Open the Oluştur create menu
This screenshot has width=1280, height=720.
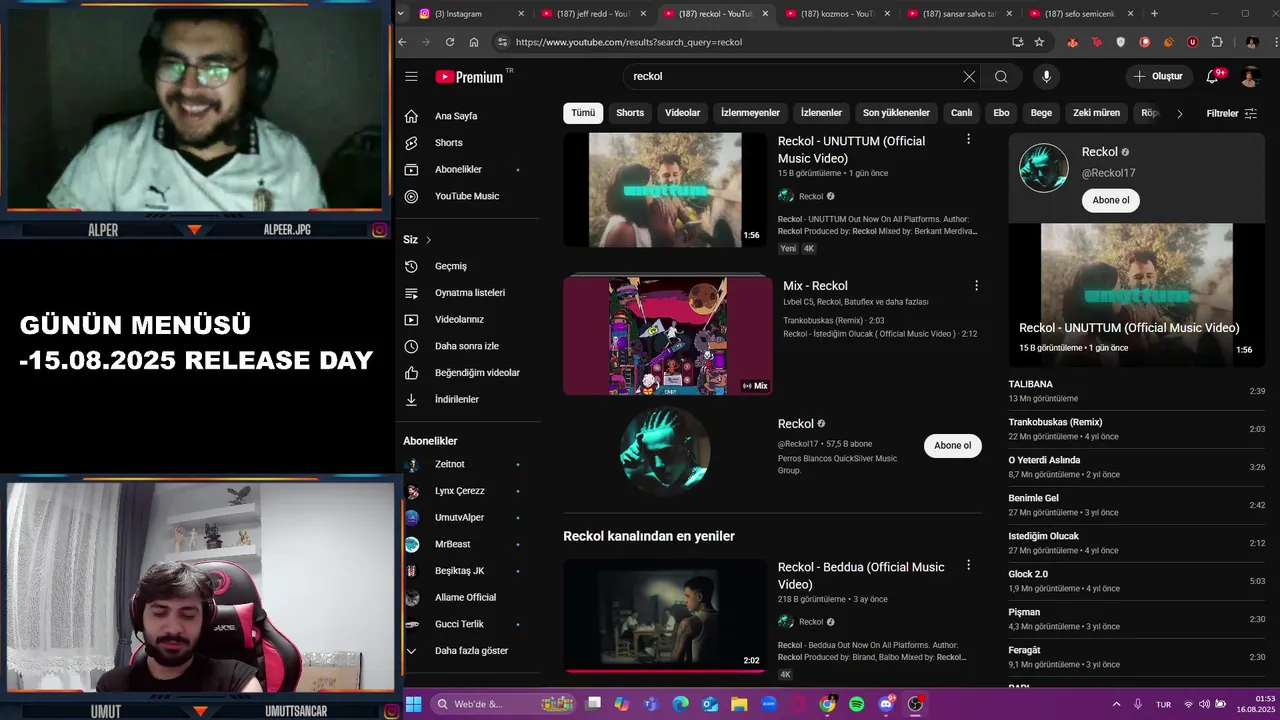click(x=1159, y=77)
